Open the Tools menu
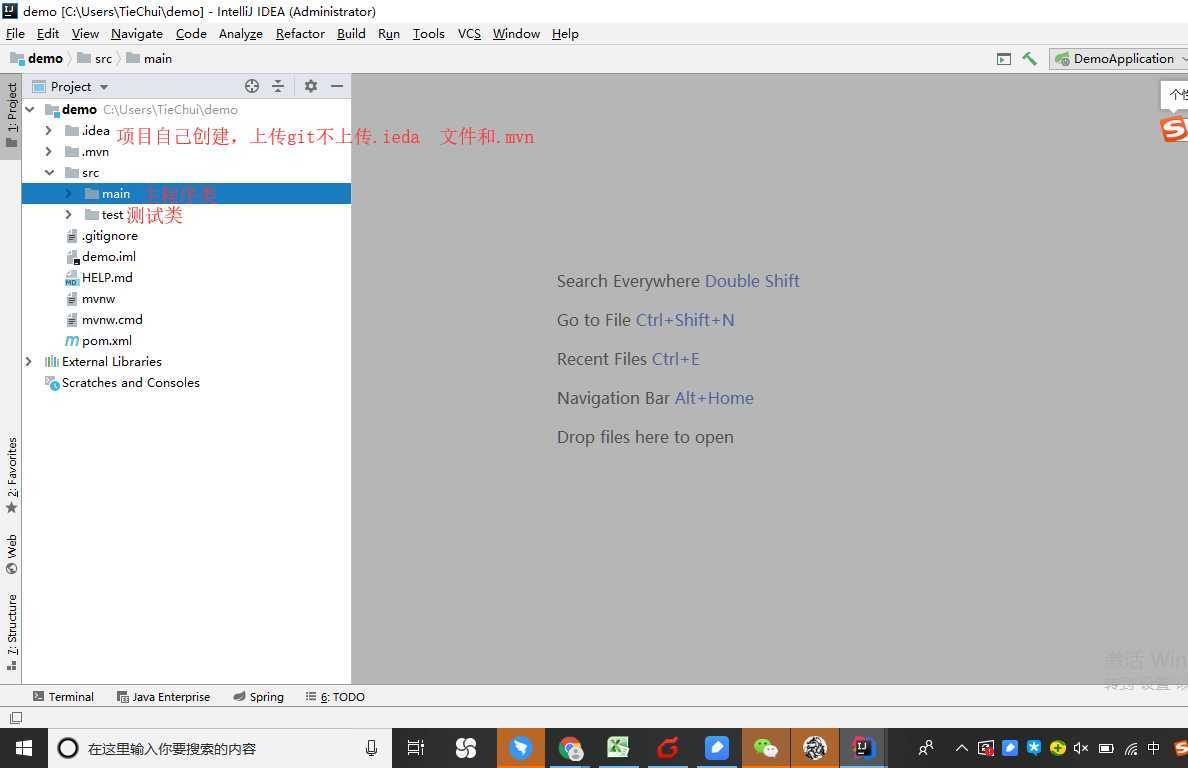 click(428, 33)
